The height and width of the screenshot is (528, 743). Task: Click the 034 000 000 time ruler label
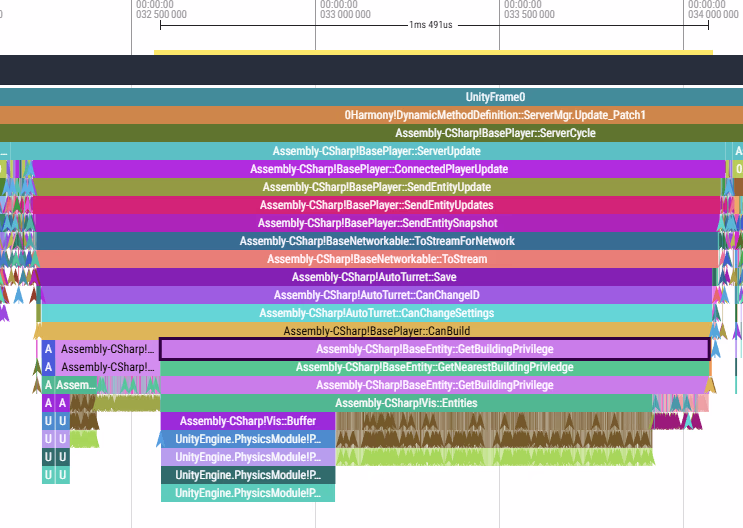[713, 9]
